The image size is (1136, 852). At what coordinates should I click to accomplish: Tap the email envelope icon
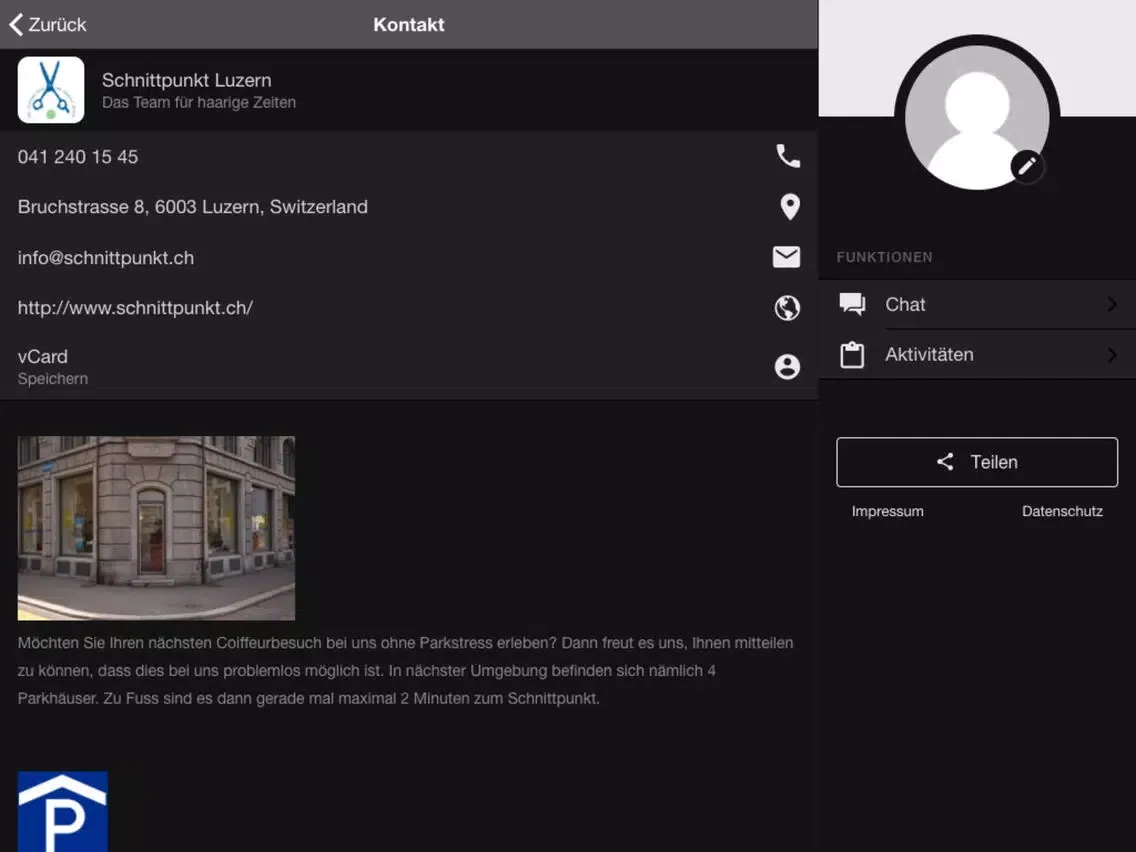click(x=786, y=257)
